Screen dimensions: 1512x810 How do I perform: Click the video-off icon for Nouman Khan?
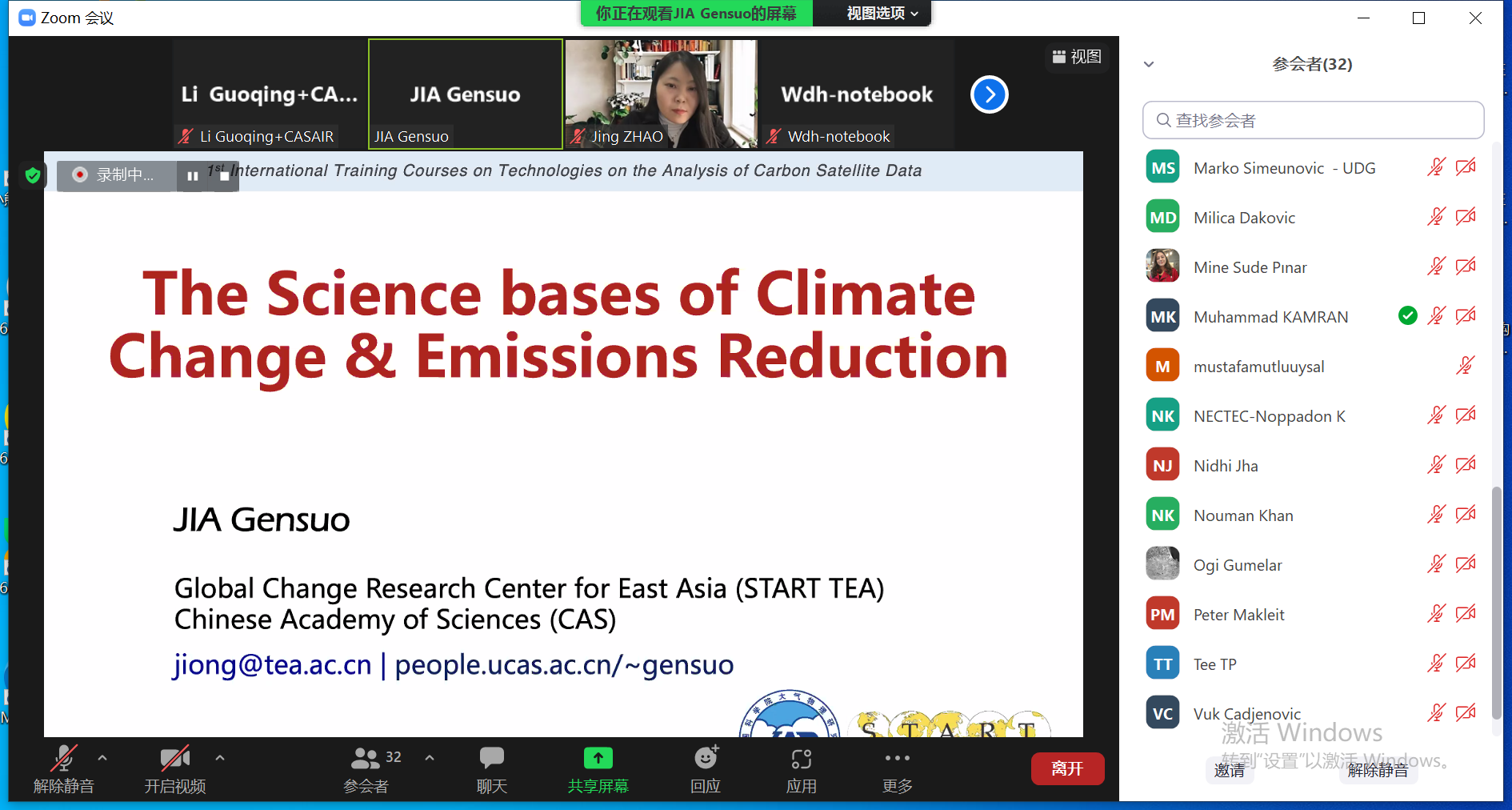coord(1466,515)
